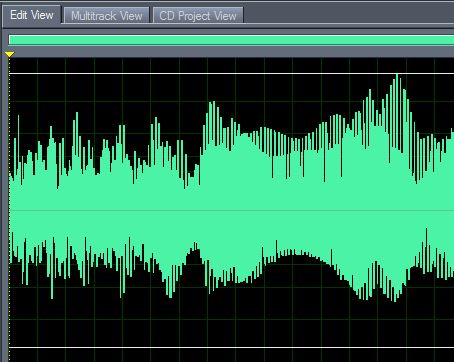
Task: Open the CD Project View tab
Action: (x=198, y=16)
